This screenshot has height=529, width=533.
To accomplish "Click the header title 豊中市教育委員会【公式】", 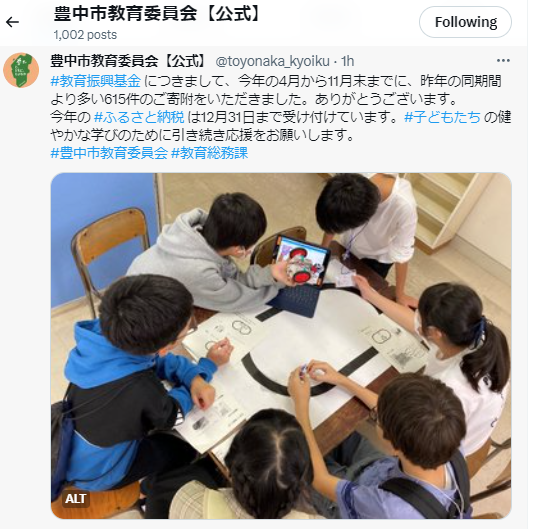I will pyautogui.click(x=158, y=14).
